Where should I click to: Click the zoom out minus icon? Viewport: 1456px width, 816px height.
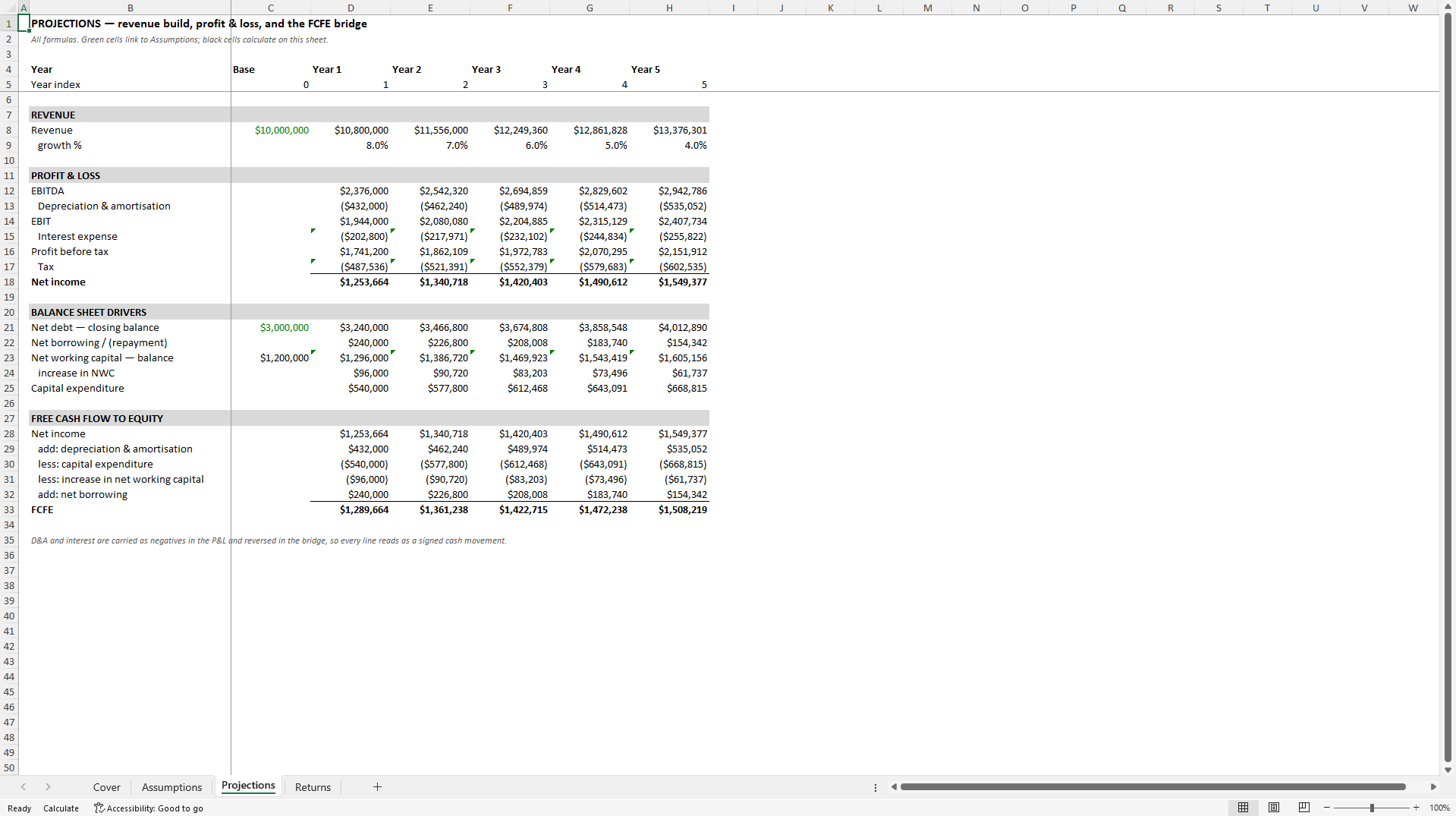tap(1326, 808)
